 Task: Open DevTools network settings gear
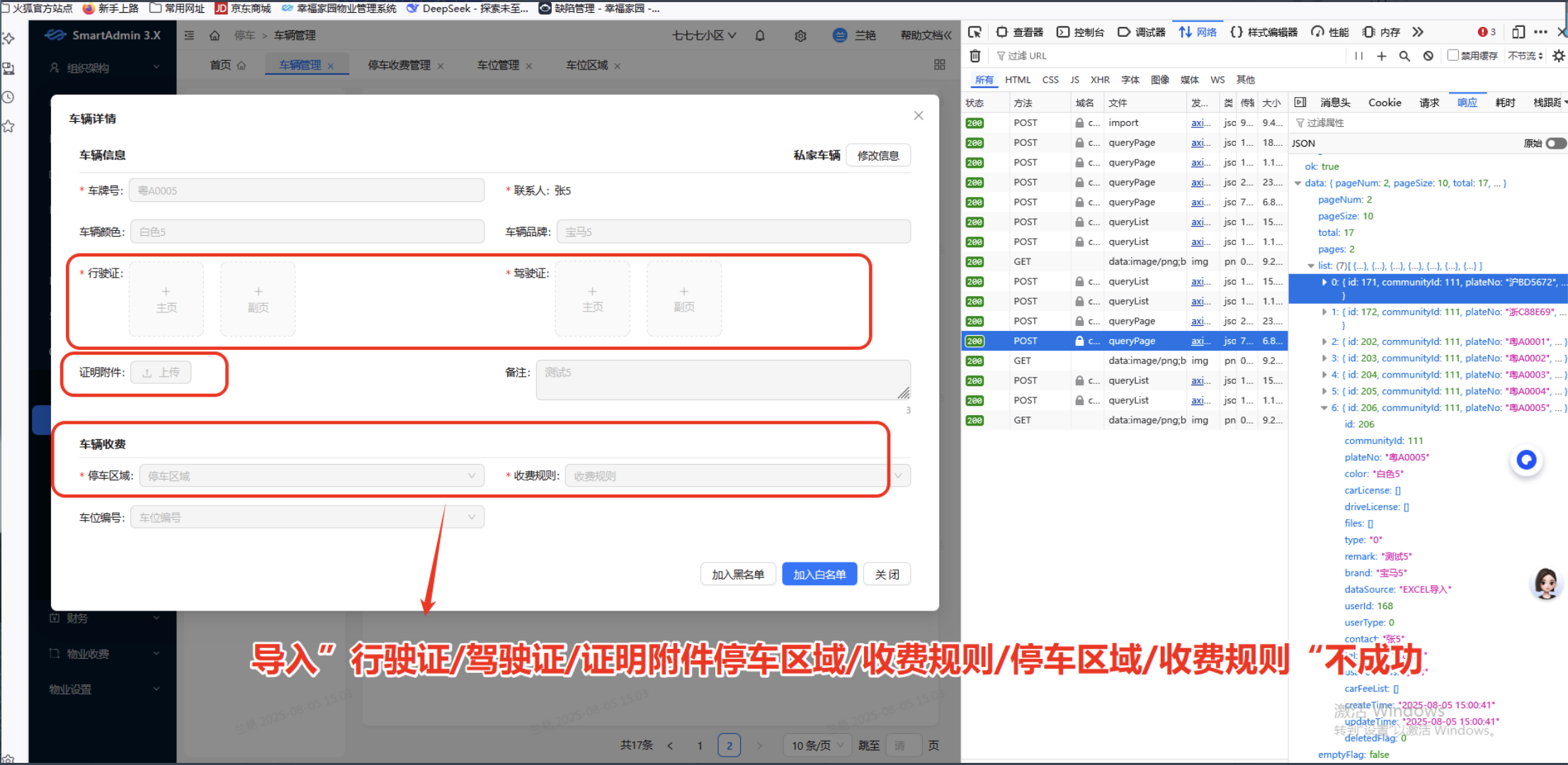click(x=1559, y=55)
